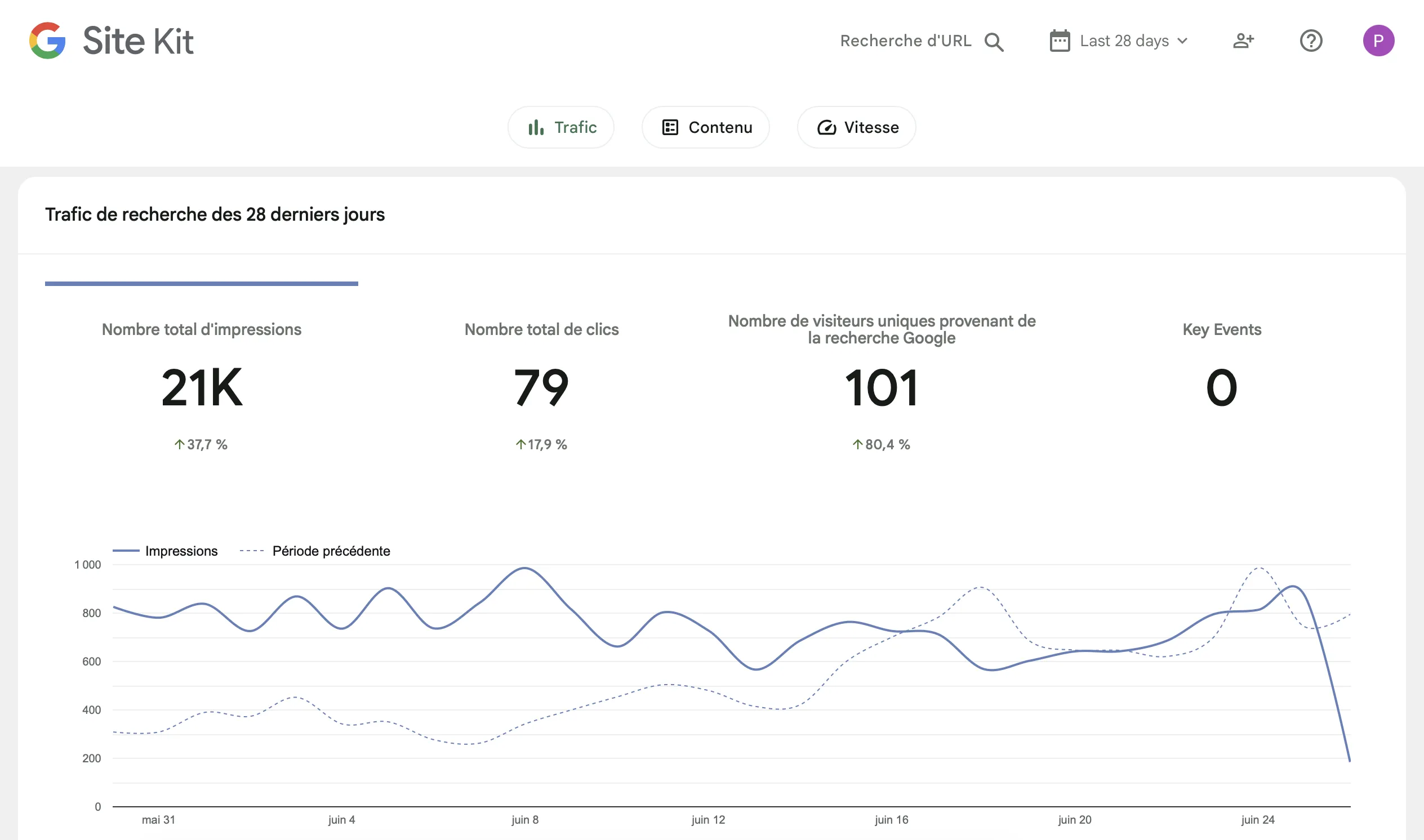Click the 1 000 y-axis label
The width and height of the screenshot is (1424, 840).
[87, 565]
